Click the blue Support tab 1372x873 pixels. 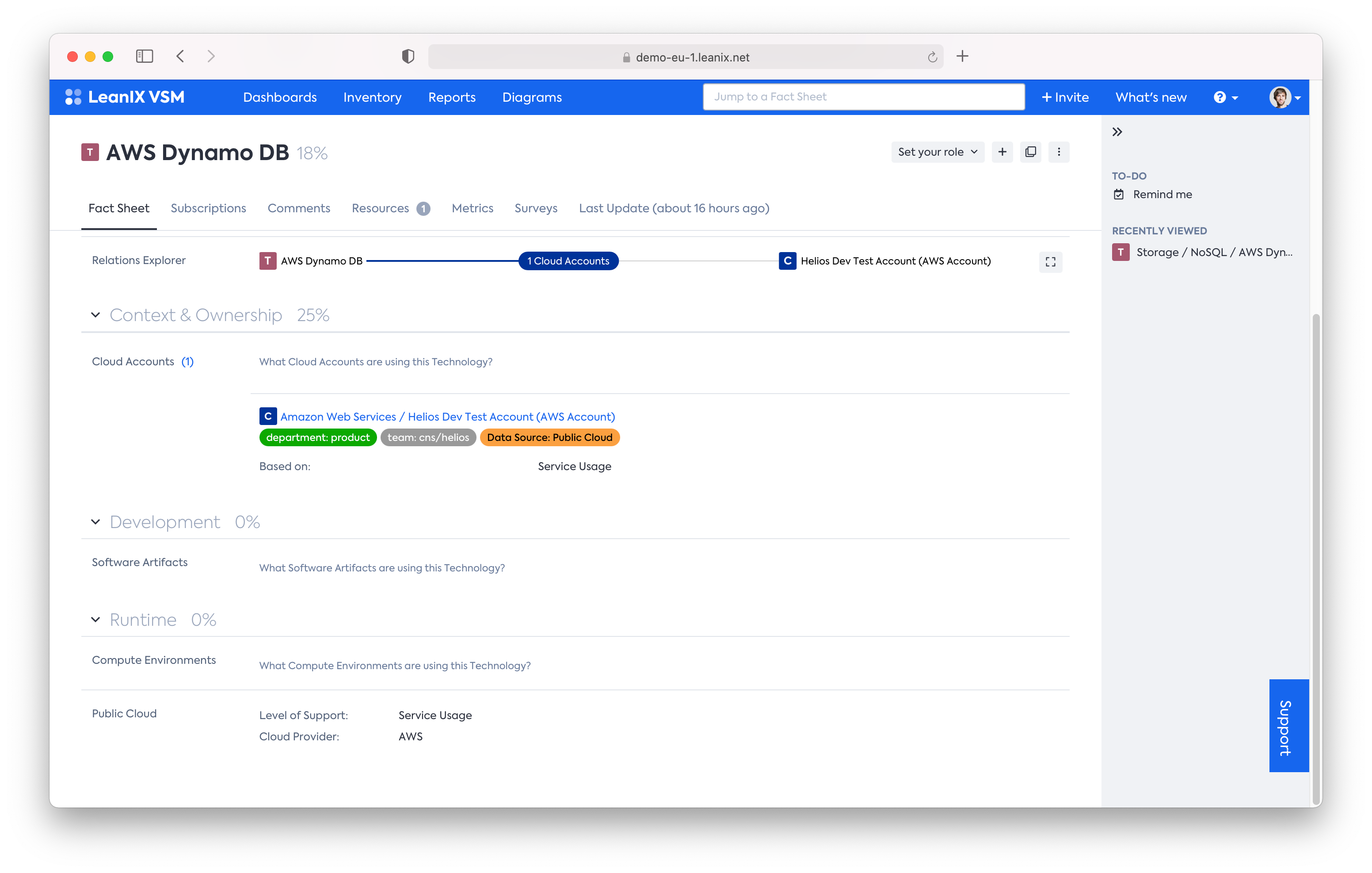1289,725
